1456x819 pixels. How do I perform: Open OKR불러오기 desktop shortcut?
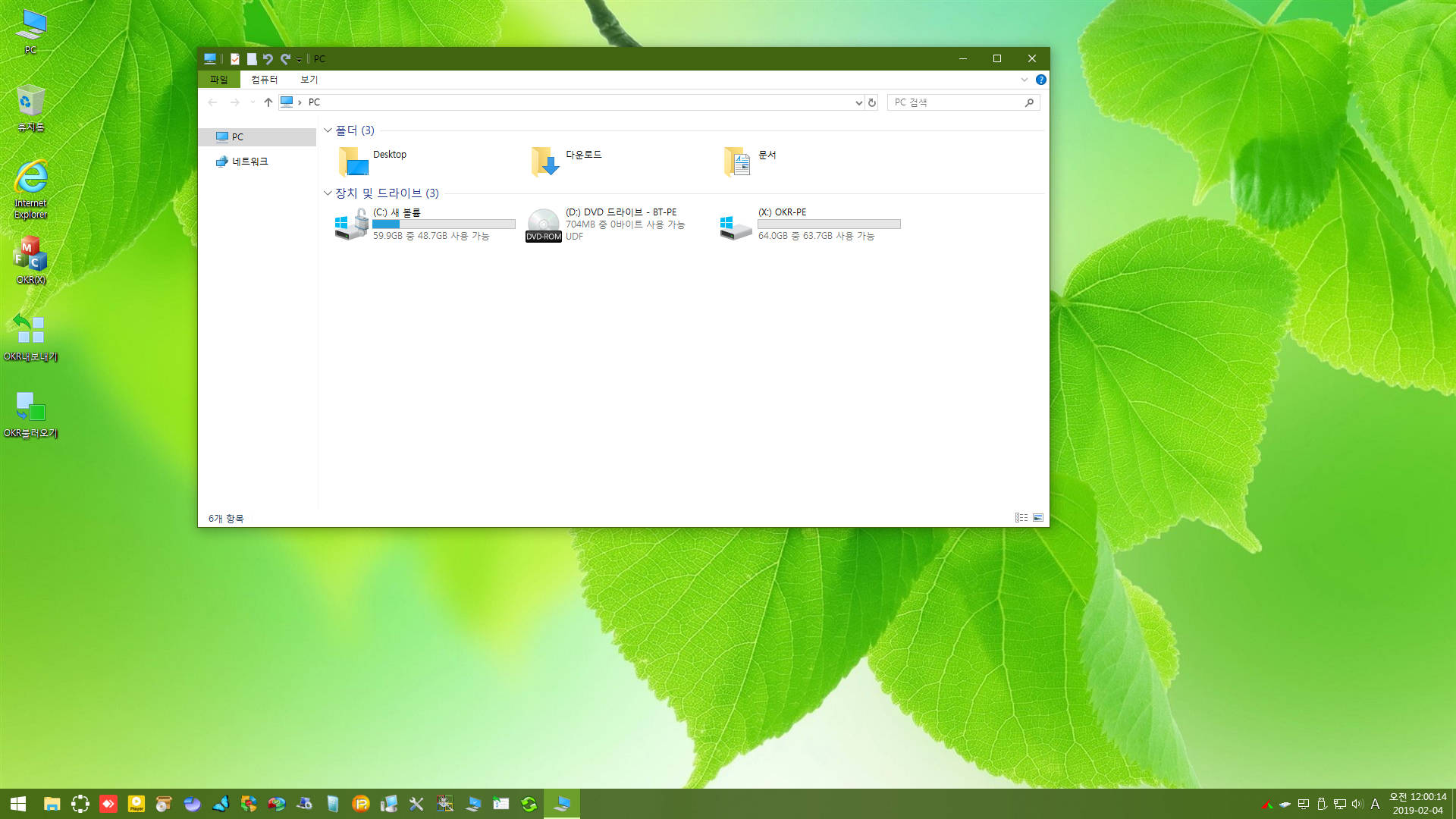[30, 415]
